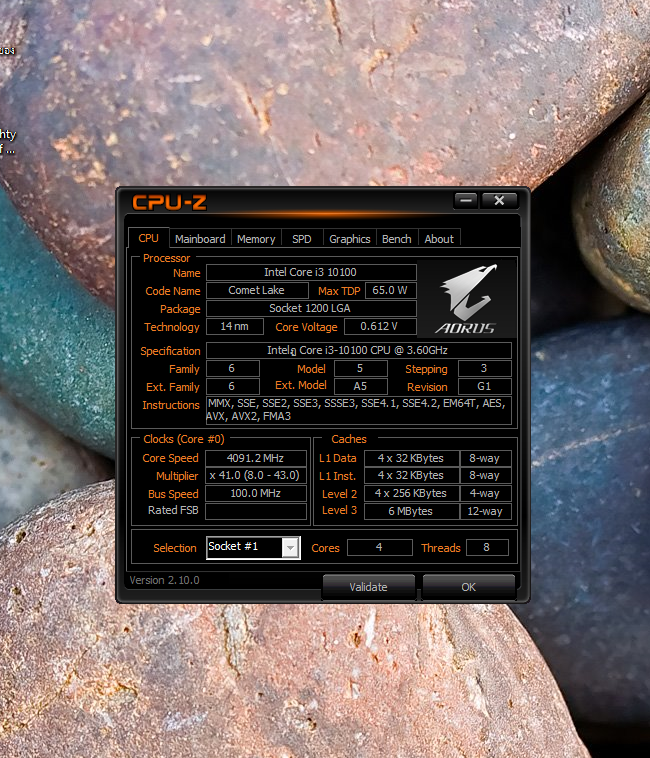Click the empty Rated FSB field
This screenshot has width=650, height=758.
(256, 511)
